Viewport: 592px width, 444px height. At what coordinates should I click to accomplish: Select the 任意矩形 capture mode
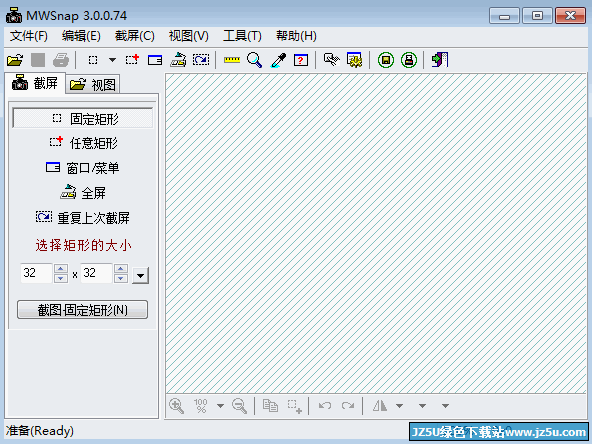pyautogui.click(x=83, y=143)
